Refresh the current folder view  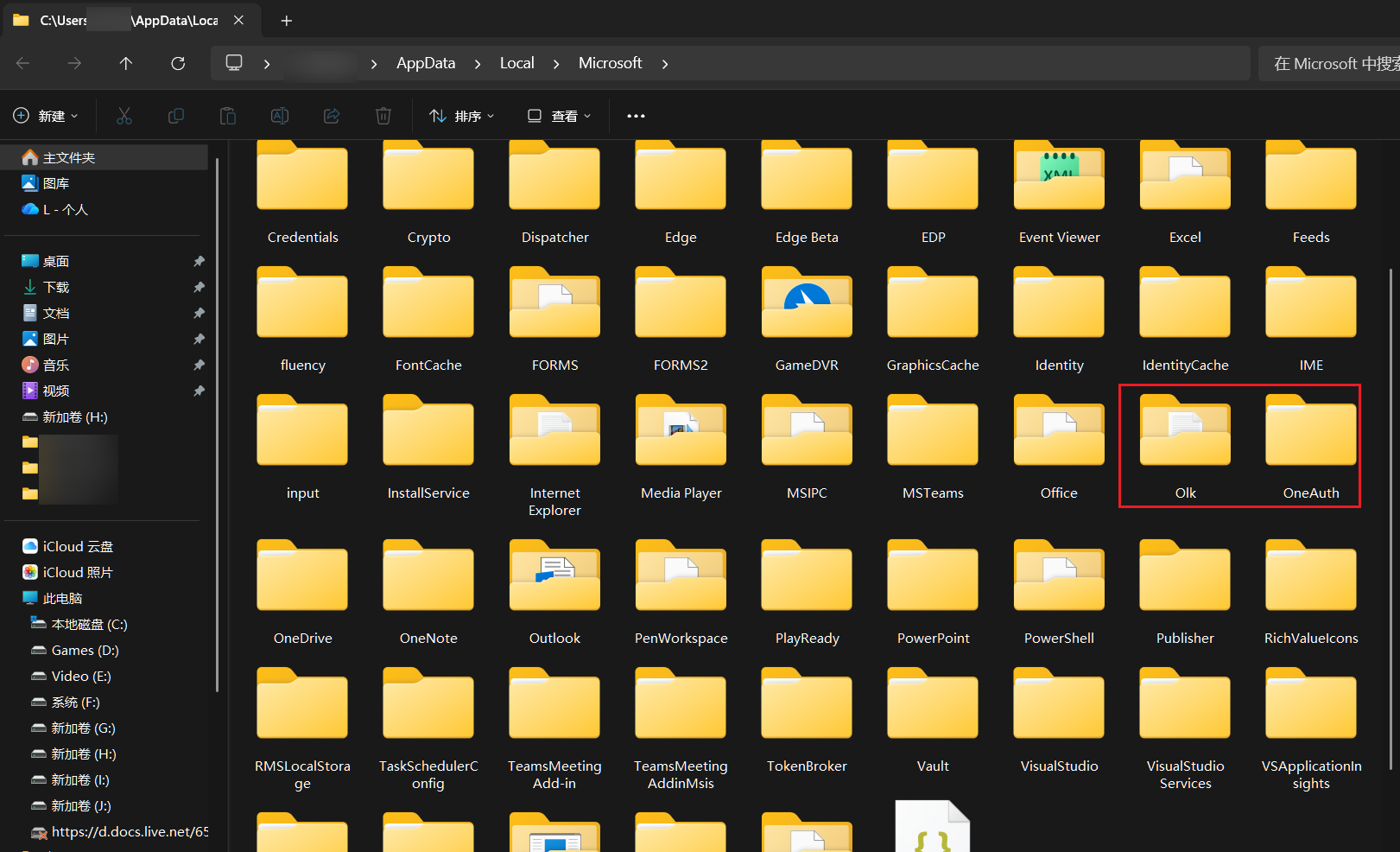tap(178, 63)
